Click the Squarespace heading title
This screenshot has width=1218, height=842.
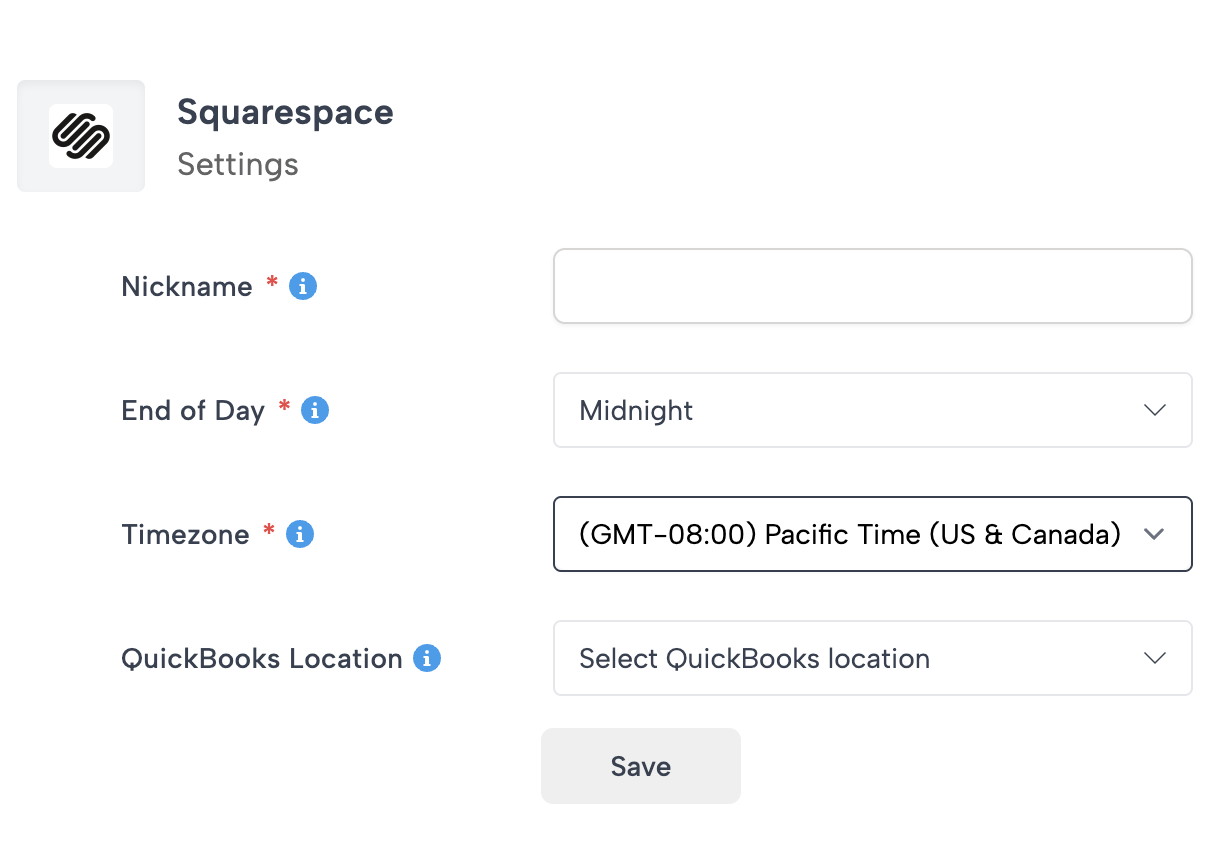tap(285, 113)
